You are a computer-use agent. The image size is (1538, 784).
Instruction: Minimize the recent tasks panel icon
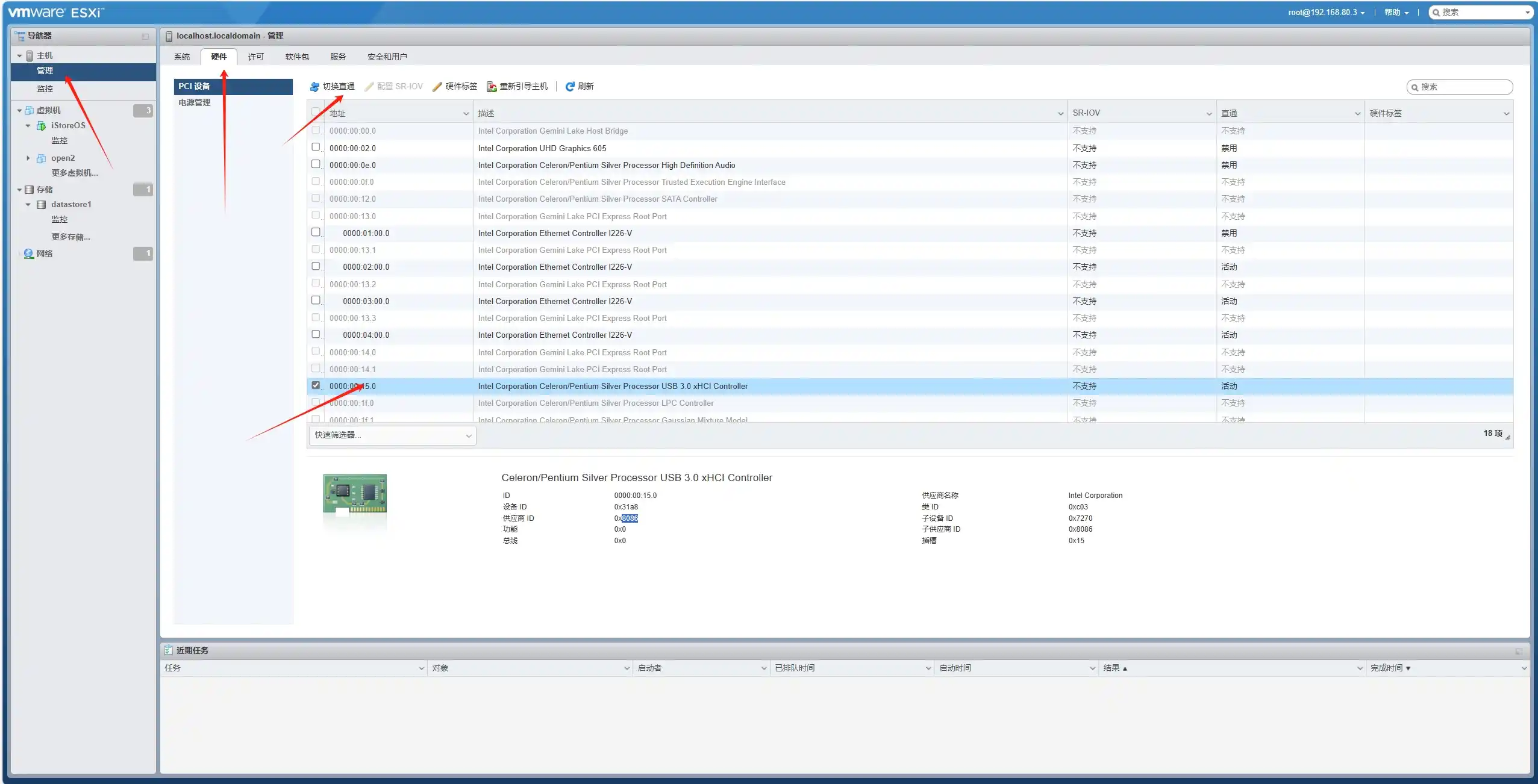(x=1519, y=652)
